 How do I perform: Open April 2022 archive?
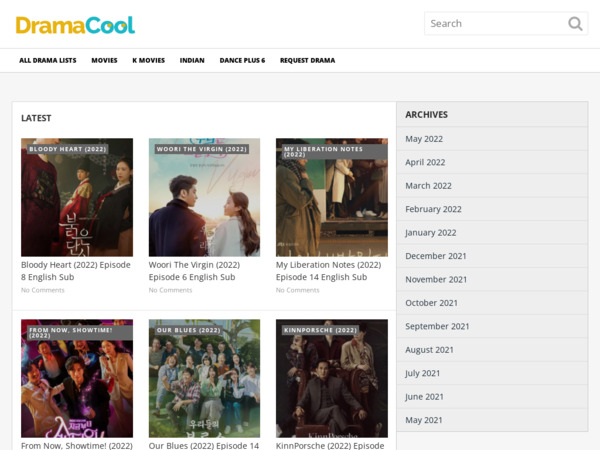[425, 162]
